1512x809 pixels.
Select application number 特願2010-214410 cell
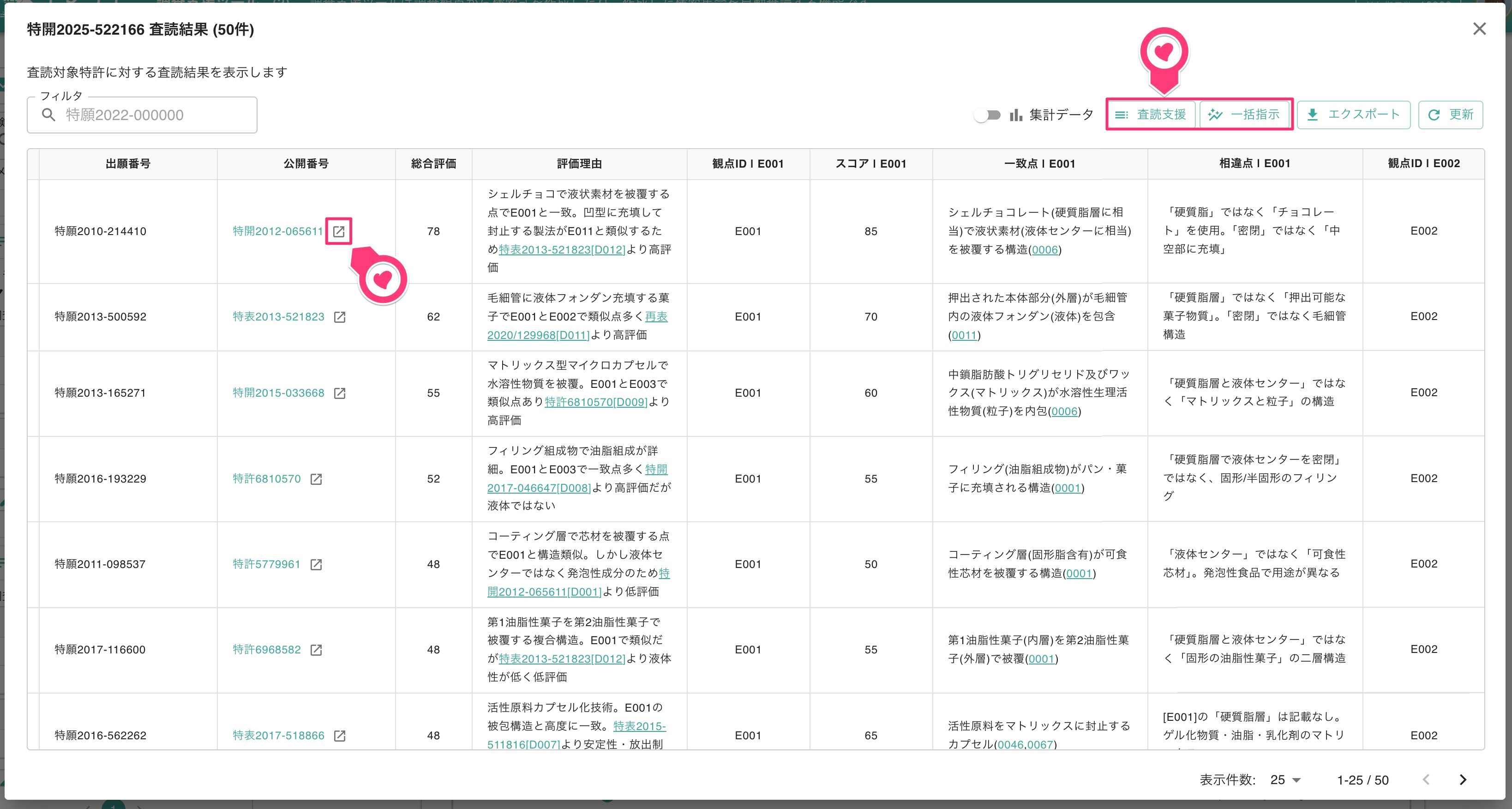tap(128, 231)
